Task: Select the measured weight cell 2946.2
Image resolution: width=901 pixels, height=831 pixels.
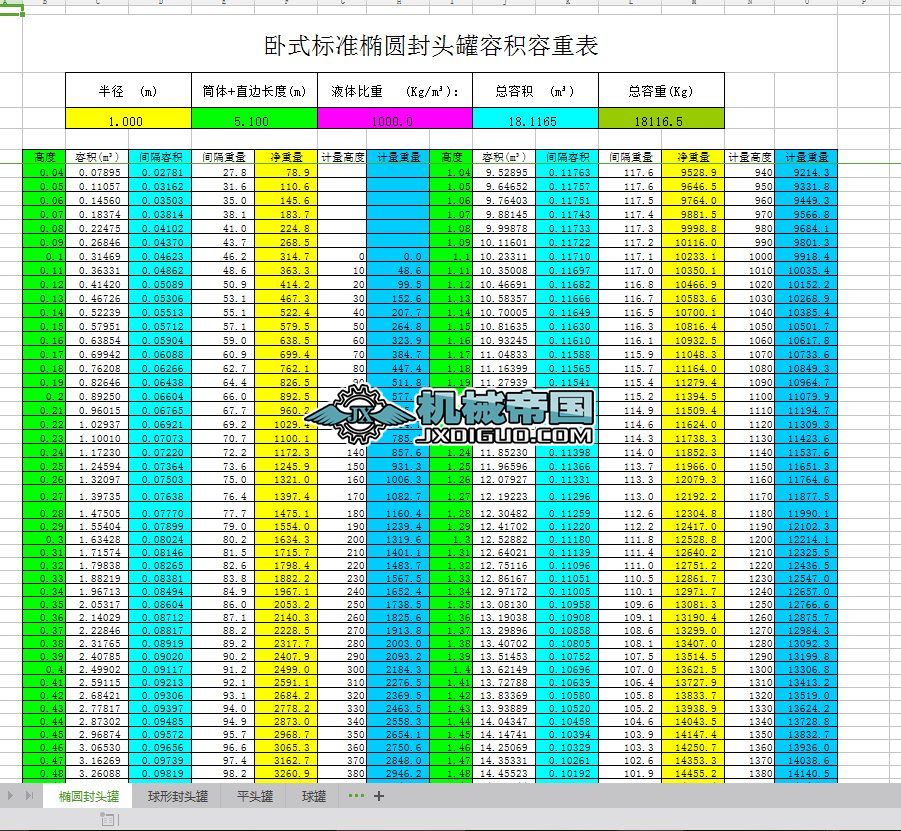Action: click(398, 773)
